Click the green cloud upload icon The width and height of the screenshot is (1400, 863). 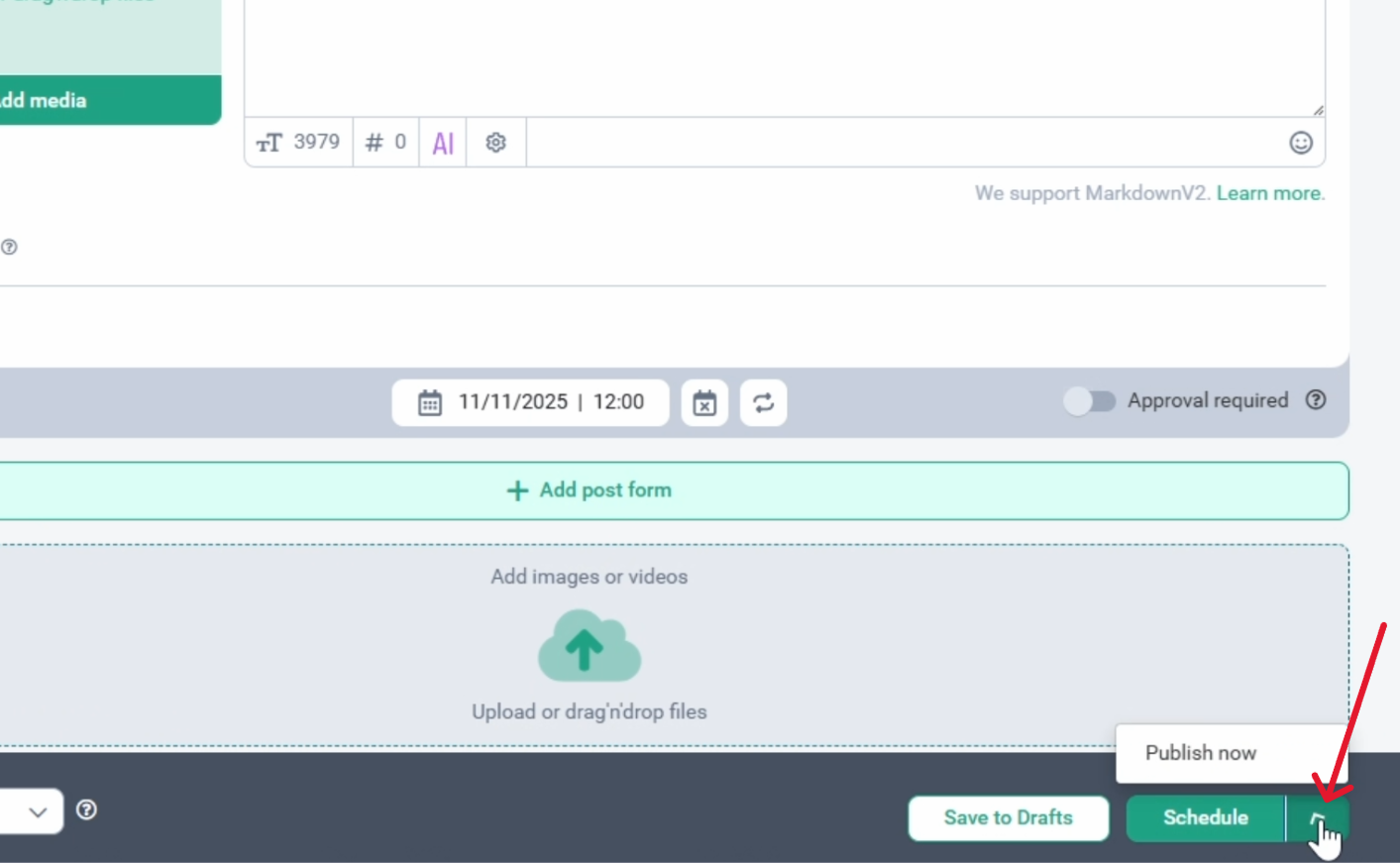(590, 646)
